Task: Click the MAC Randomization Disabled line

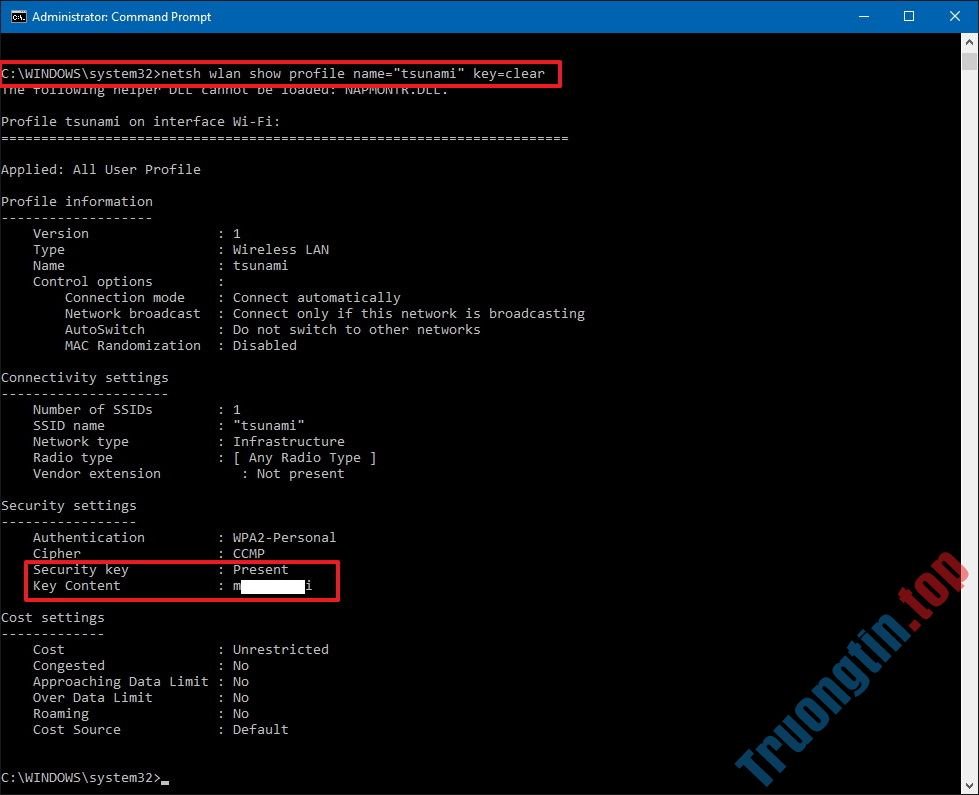Action: coord(180,345)
